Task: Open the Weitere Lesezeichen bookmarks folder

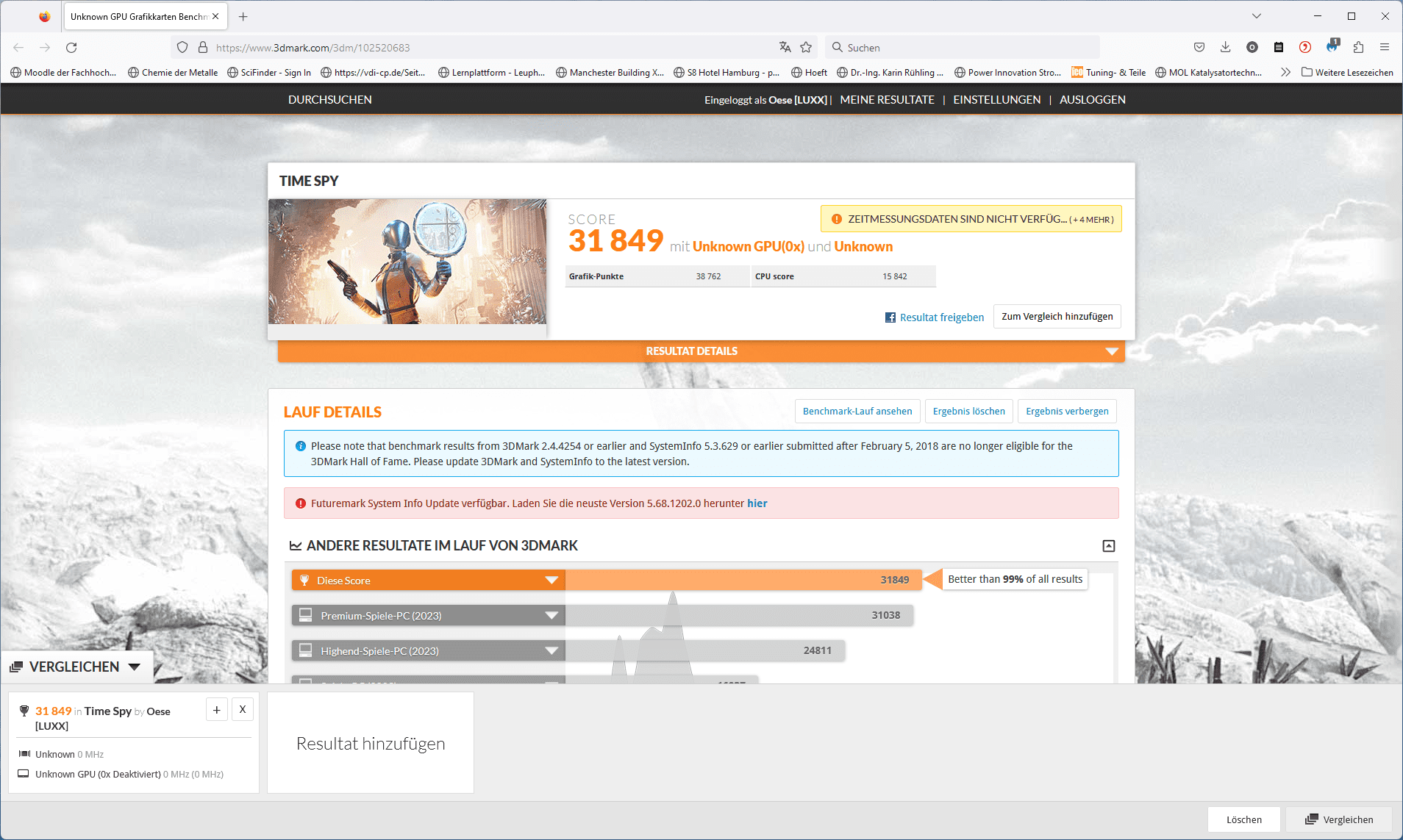Action: point(1347,72)
